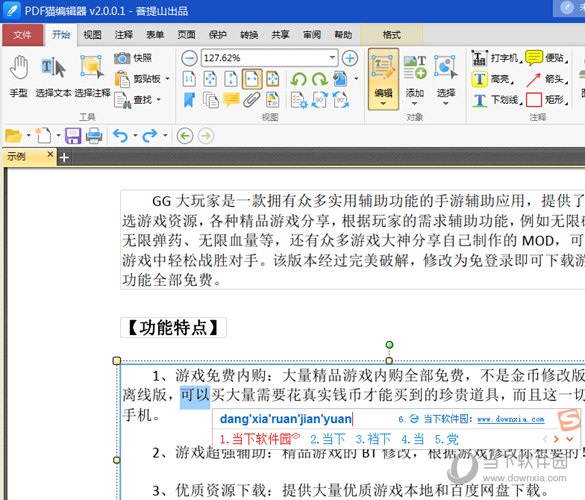
Task: Expand the redo history dropdown arrow
Action: pos(165,136)
